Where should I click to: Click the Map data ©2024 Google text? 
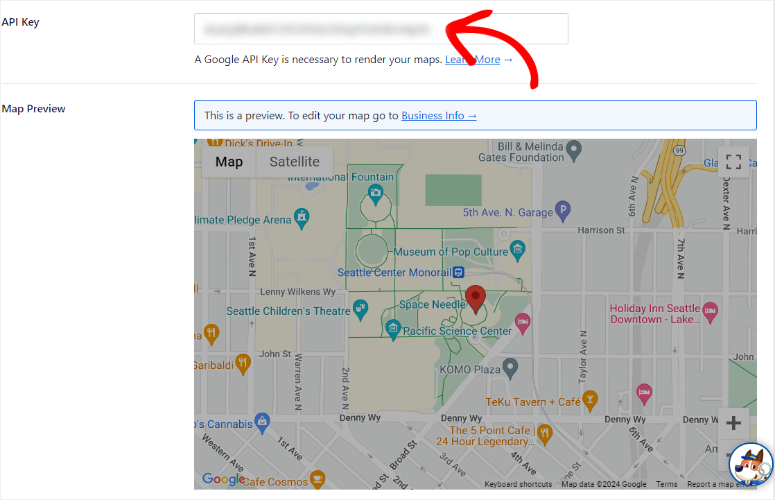(603, 484)
